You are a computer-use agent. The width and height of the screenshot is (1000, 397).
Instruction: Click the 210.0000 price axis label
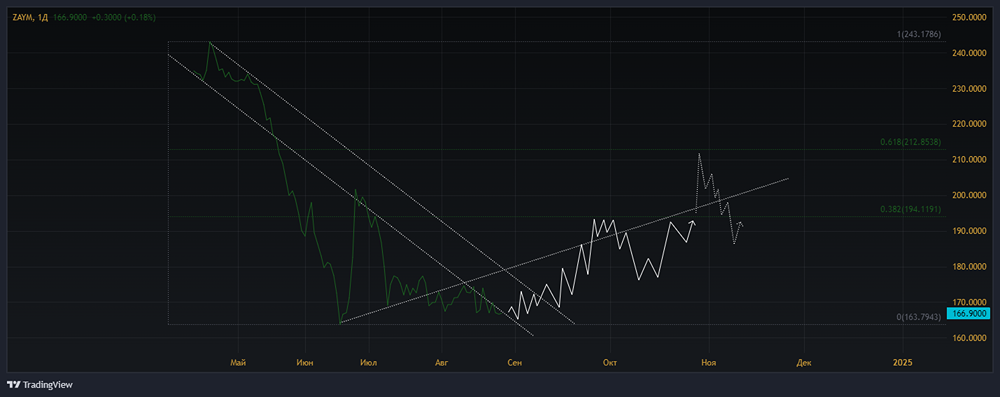point(970,160)
